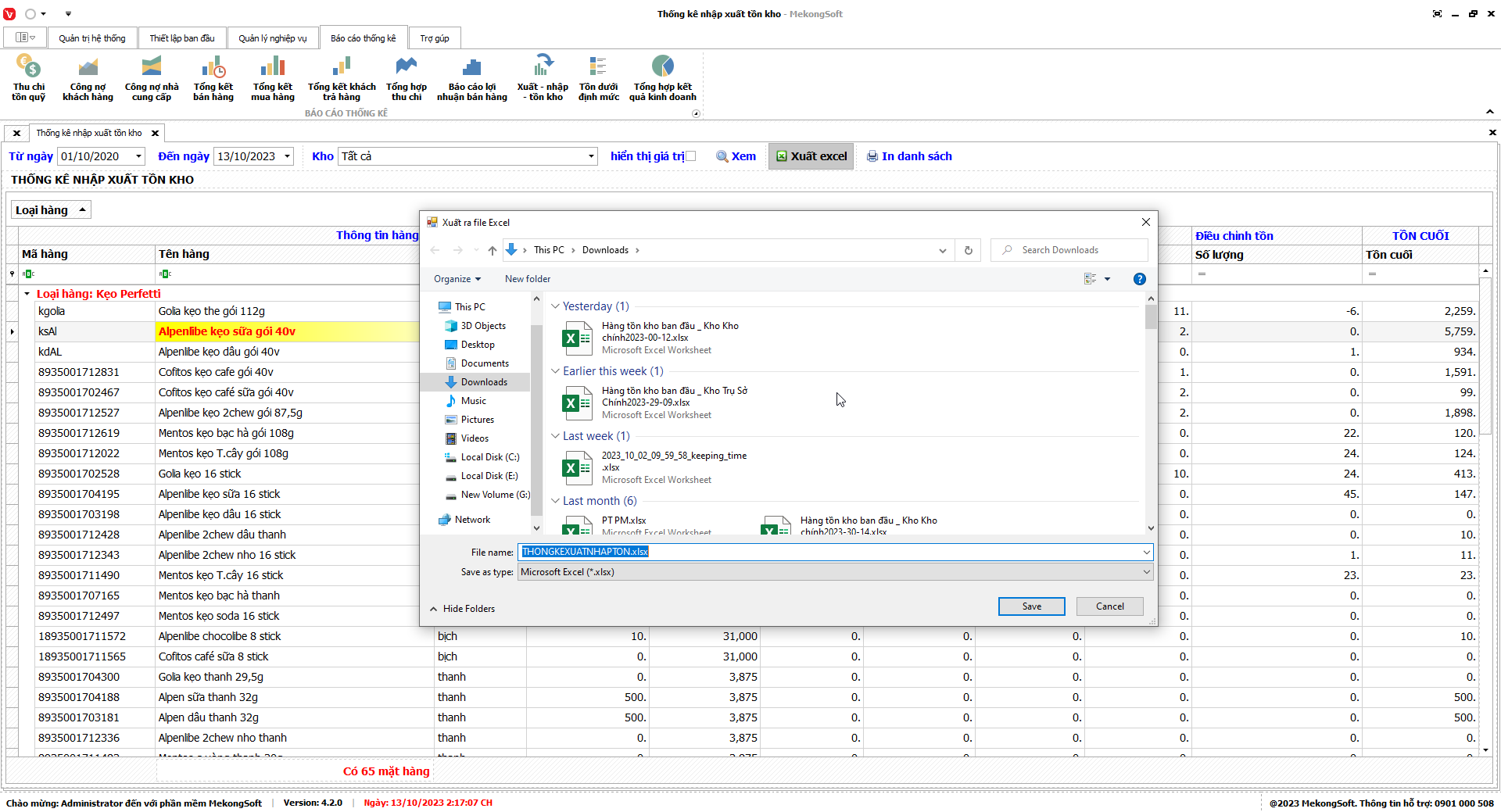Collapse the Yesterday file group
The height and width of the screenshot is (812, 1501).
(556, 306)
